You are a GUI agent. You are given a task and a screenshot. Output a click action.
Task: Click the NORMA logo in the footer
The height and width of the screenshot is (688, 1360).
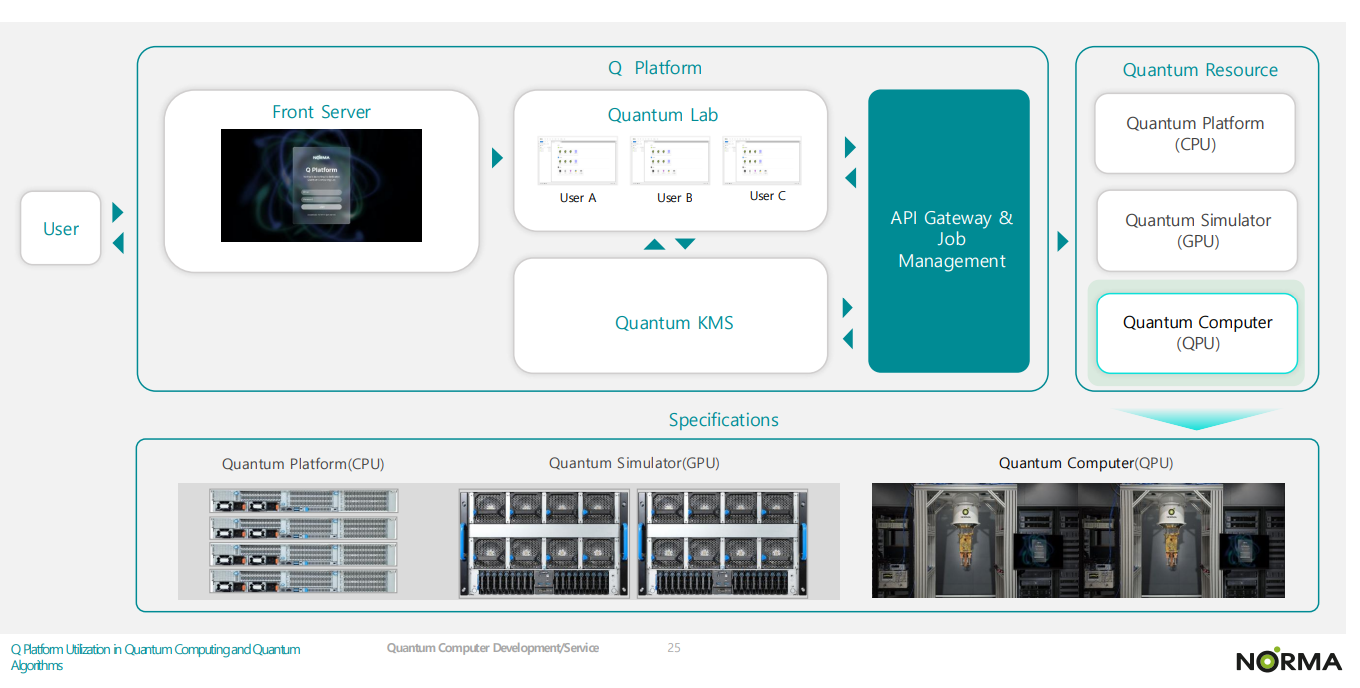click(1288, 661)
